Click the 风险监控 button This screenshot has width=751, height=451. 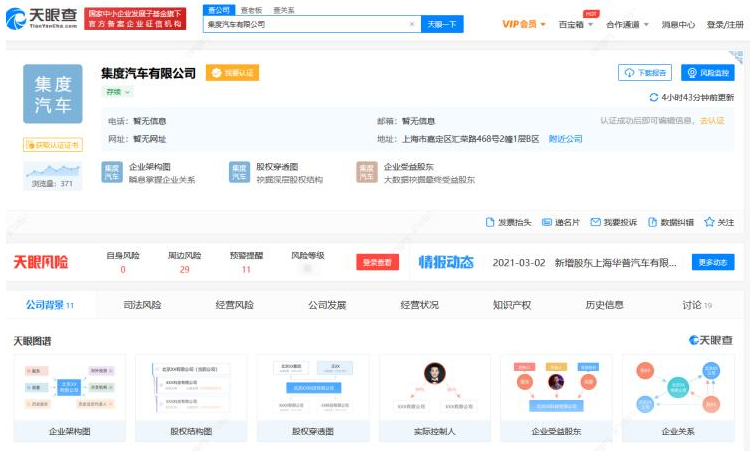pos(708,73)
